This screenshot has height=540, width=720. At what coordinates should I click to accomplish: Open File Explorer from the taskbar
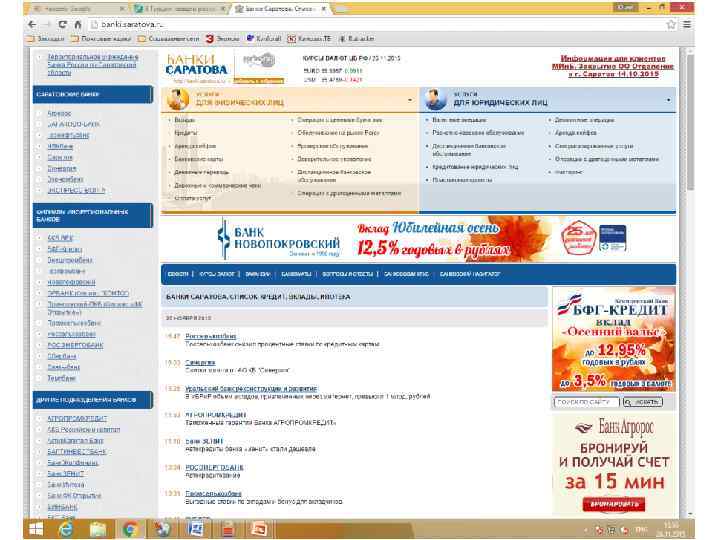pyautogui.click(x=97, y=529)
